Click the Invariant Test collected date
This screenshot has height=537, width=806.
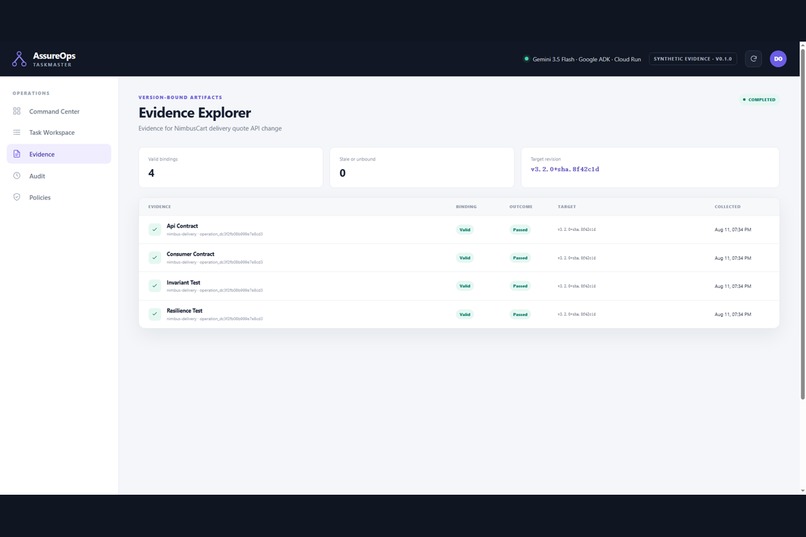pyautogui.click(x=732, y=286)
